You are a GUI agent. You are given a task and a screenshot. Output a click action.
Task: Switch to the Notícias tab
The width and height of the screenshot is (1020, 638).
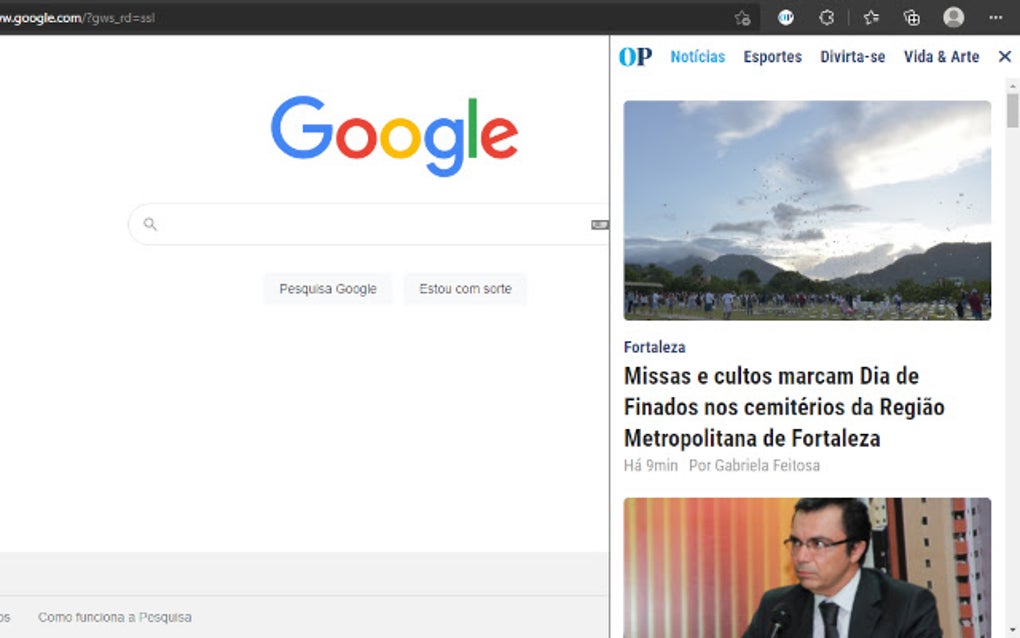[x=697, y=57]
